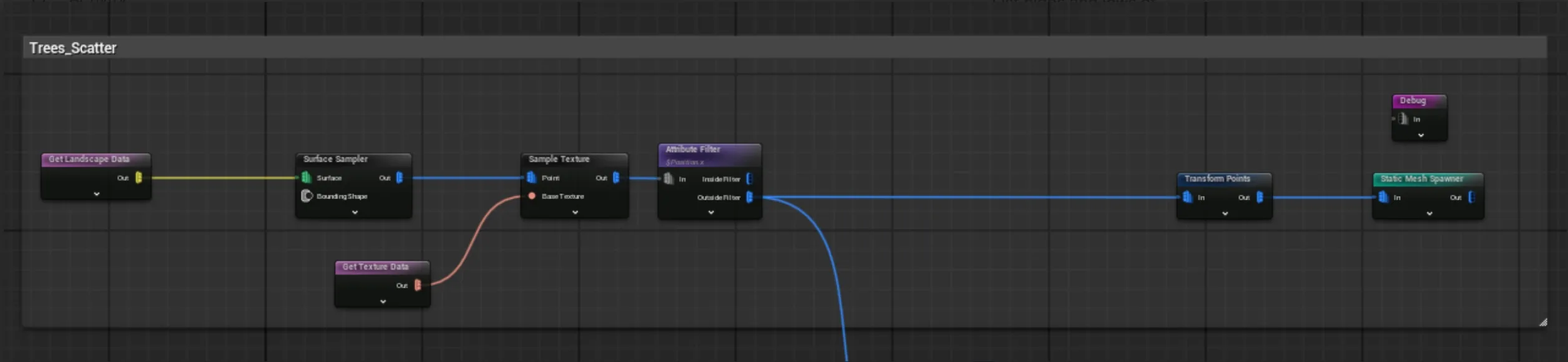Click the Out pin on Surface Sampler
Viewport: 1568px width, 362px height.
(x=399, y=178)
